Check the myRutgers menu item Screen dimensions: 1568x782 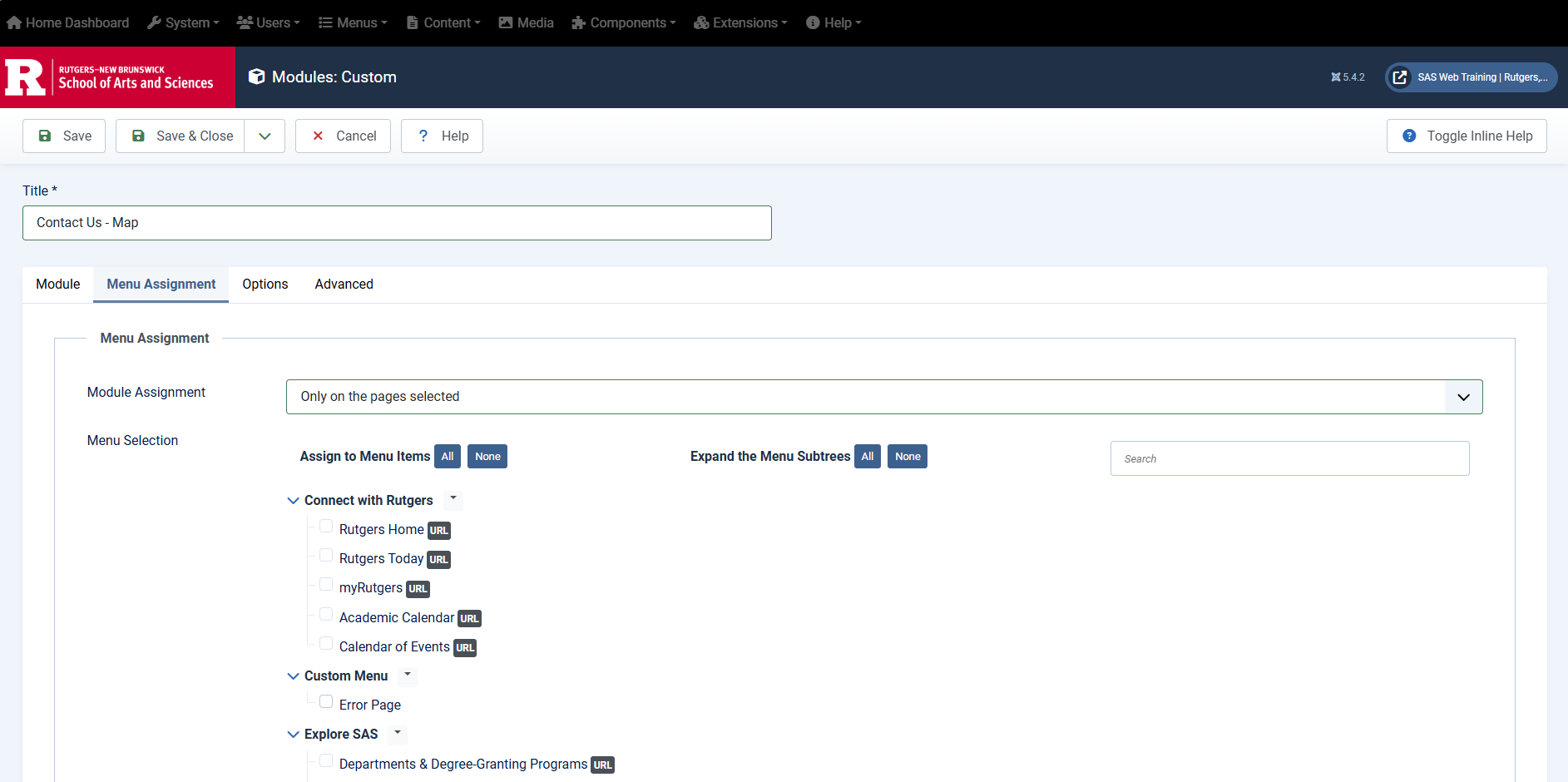(x=326, y=585)
